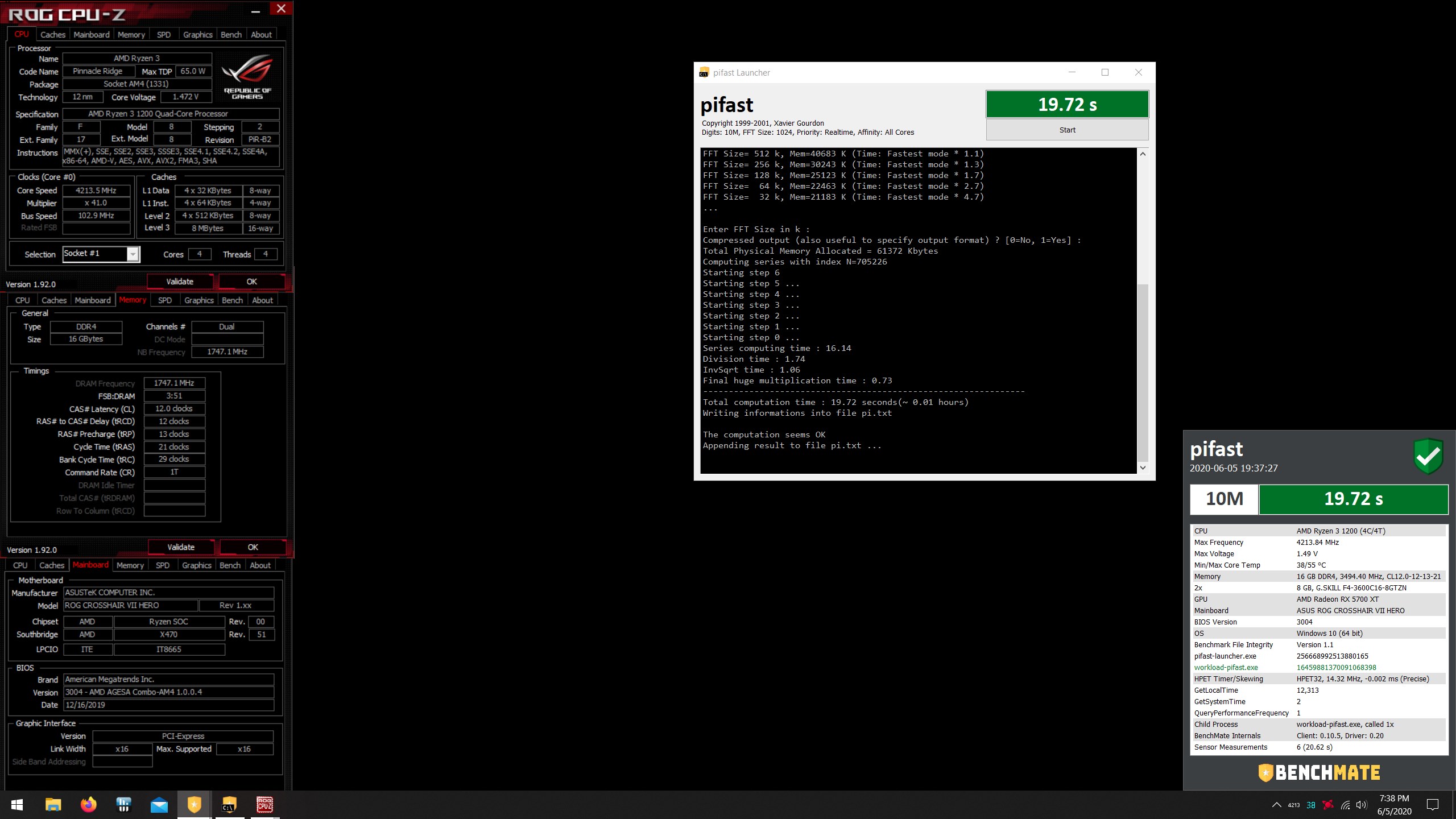Click the green BenchMate verified shield
The height and width of the screenshot is (819, 1456).
click(1428, 456)
